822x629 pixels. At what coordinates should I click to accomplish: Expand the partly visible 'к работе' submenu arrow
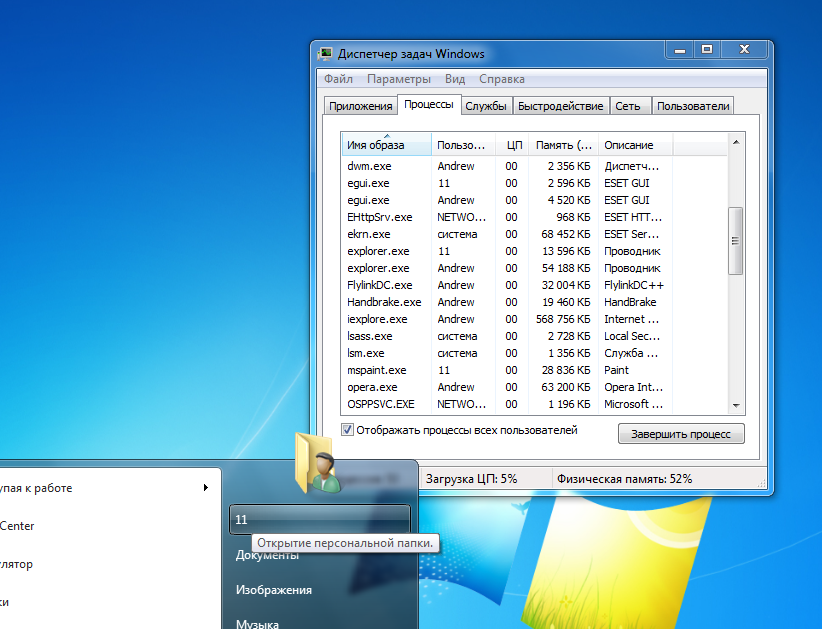[x=206, y=487]
